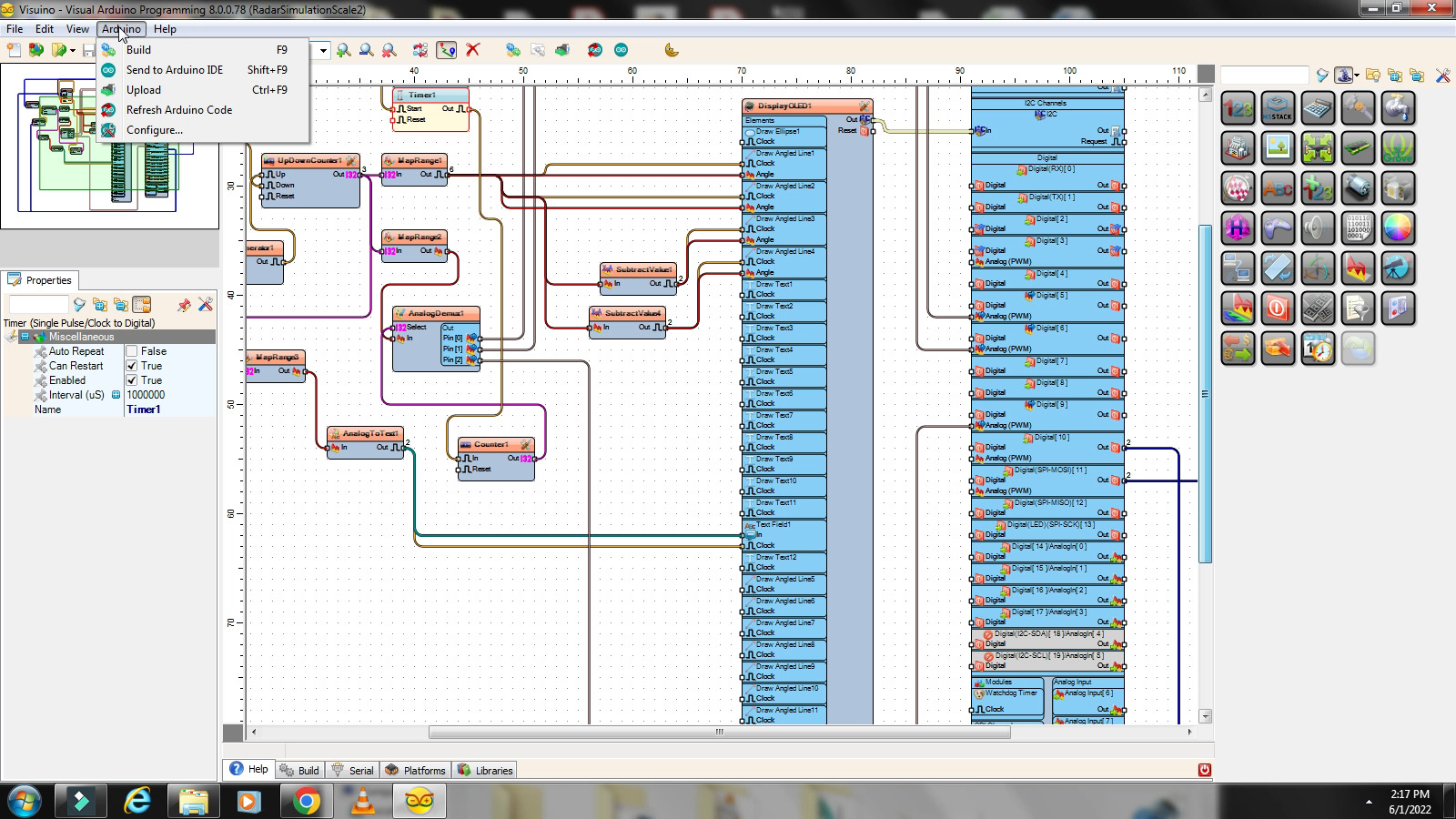Screen dimensions: 1456x819
Task: Open the Grove component category
Action: [x=1398, y=148]
